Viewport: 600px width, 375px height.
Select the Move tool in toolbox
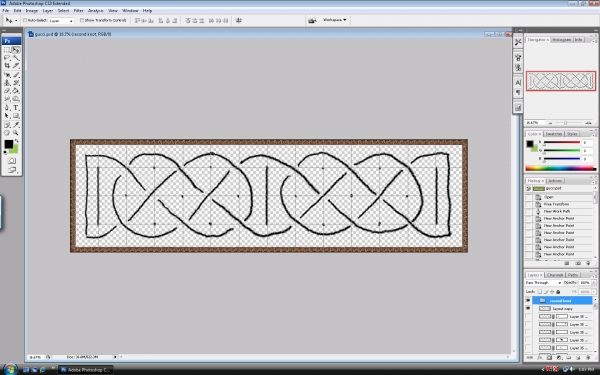point(16,50)
